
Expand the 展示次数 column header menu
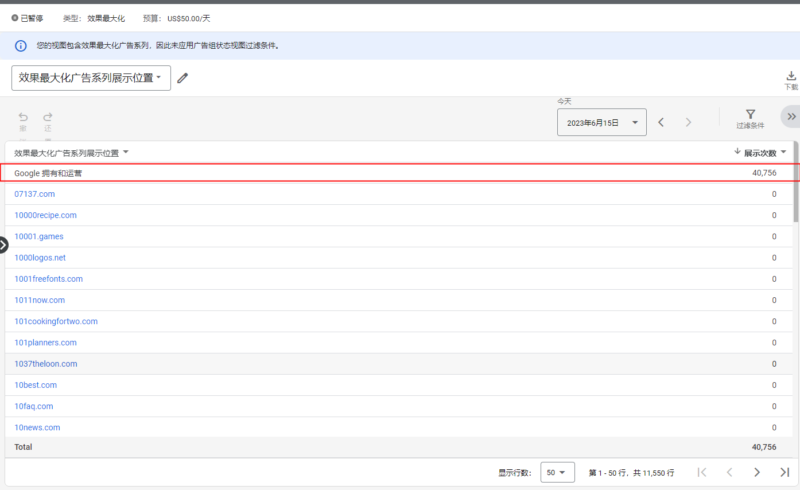click(x=784, y=152)
